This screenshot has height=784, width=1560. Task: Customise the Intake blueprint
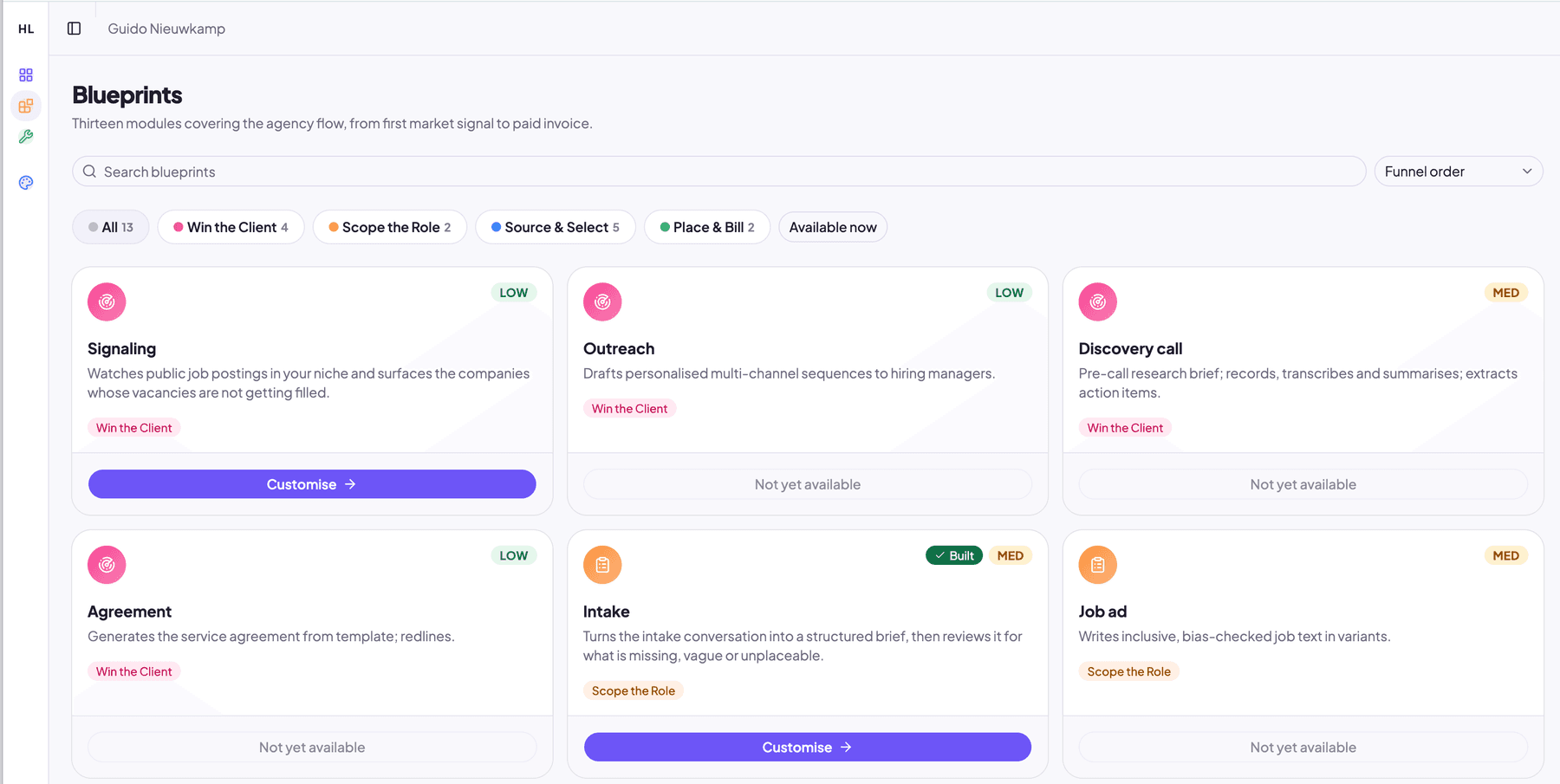[808, 747]
